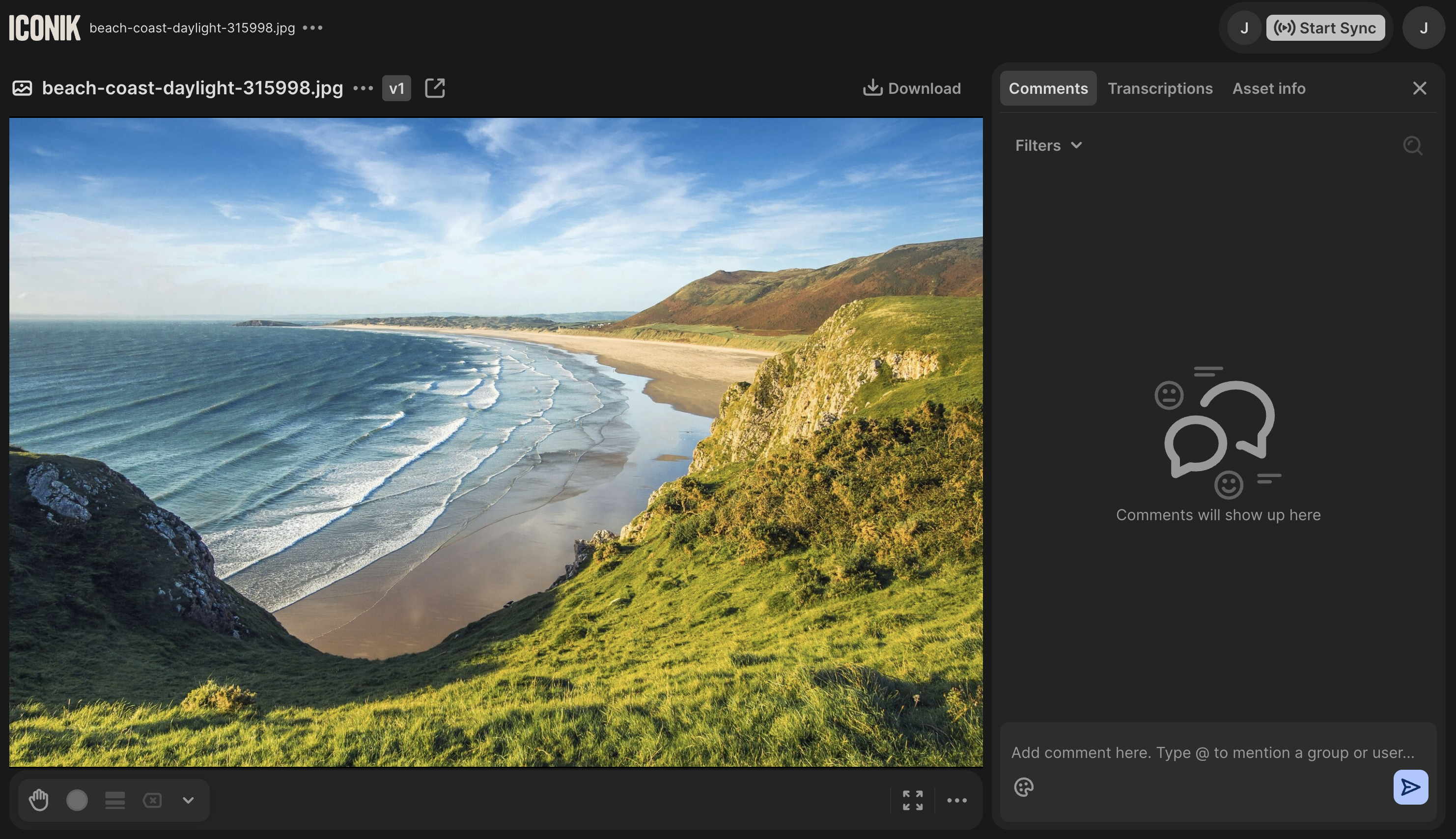The image size is (1456, 839).
Task: Open the viewer more options menu
Action: 956,800
